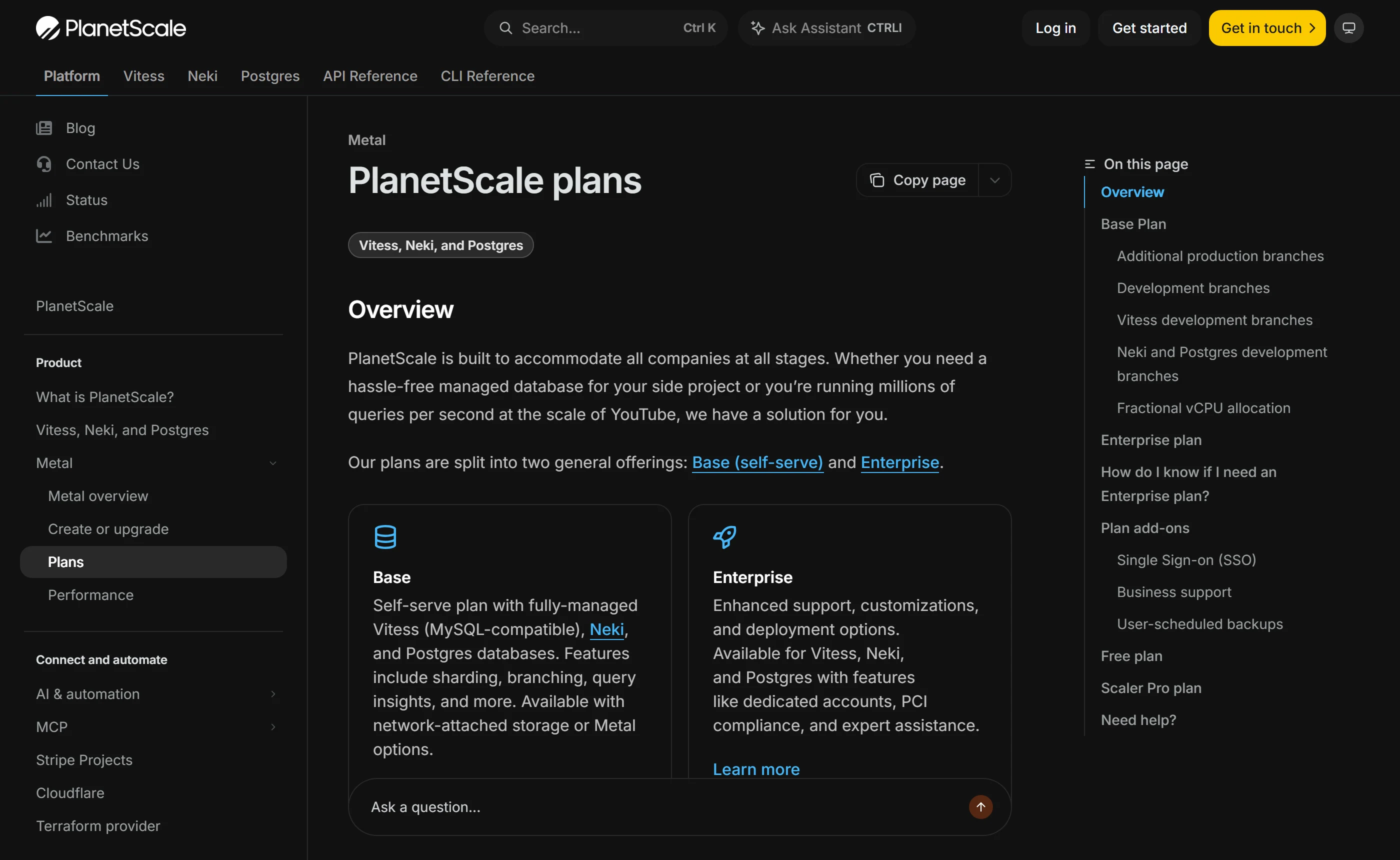Click the copy icon in Copy page
This screenshot has height=860, width=1400.
(877, 180)
